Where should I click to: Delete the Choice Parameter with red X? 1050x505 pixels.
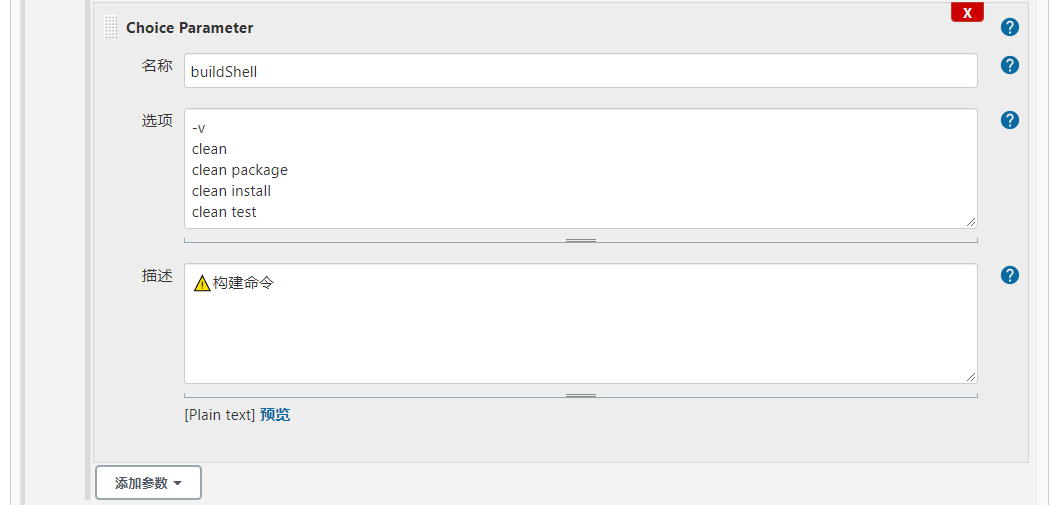[x=967, y=13]
